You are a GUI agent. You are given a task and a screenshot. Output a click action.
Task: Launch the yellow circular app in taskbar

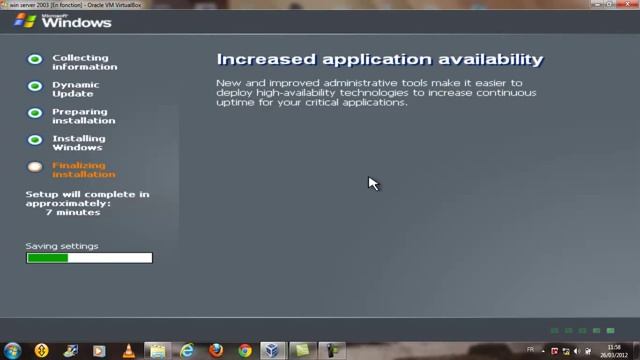tap(41, 351)
